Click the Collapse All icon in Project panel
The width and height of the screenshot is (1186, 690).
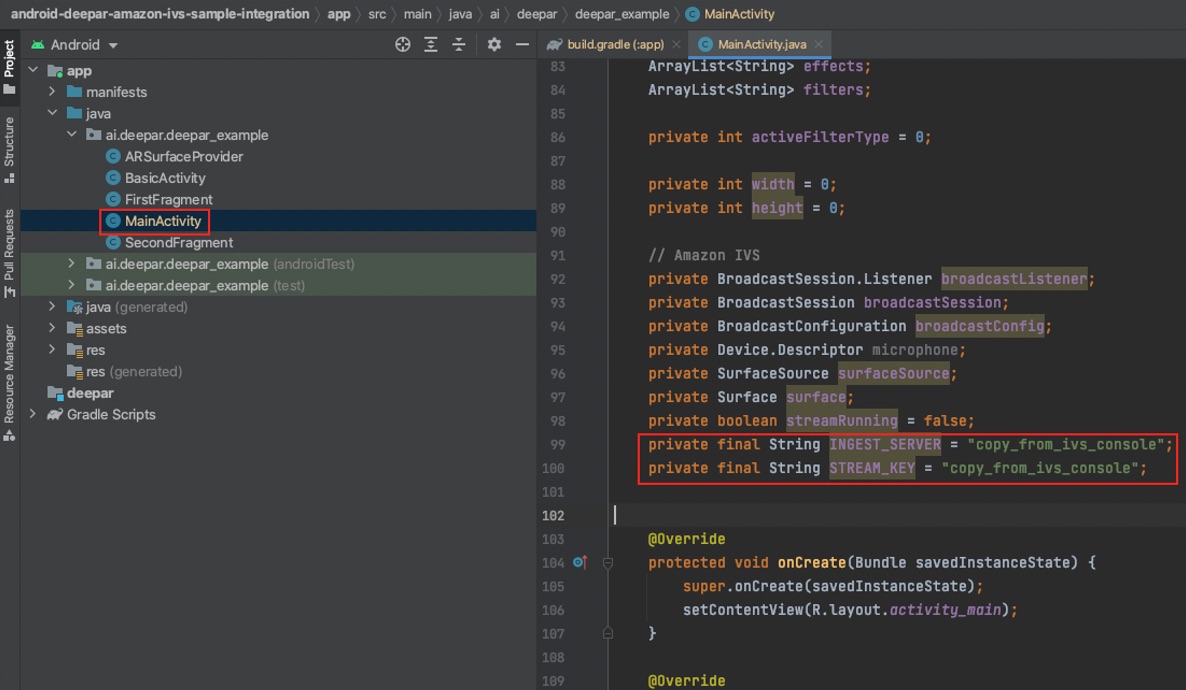point(459,45)
